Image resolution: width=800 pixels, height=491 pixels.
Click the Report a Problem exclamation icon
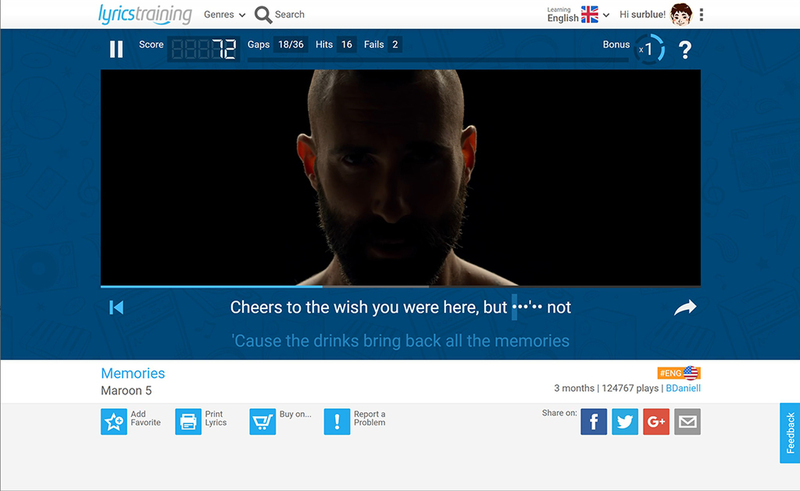click(x=337, y=422)
